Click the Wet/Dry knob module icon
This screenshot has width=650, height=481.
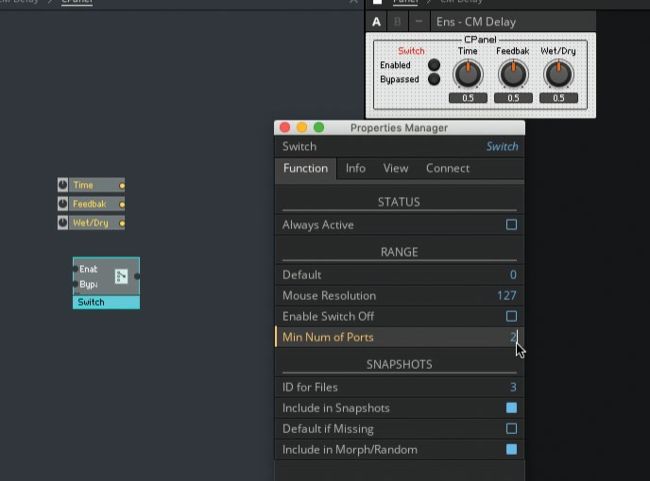click(x=64, y=223)
